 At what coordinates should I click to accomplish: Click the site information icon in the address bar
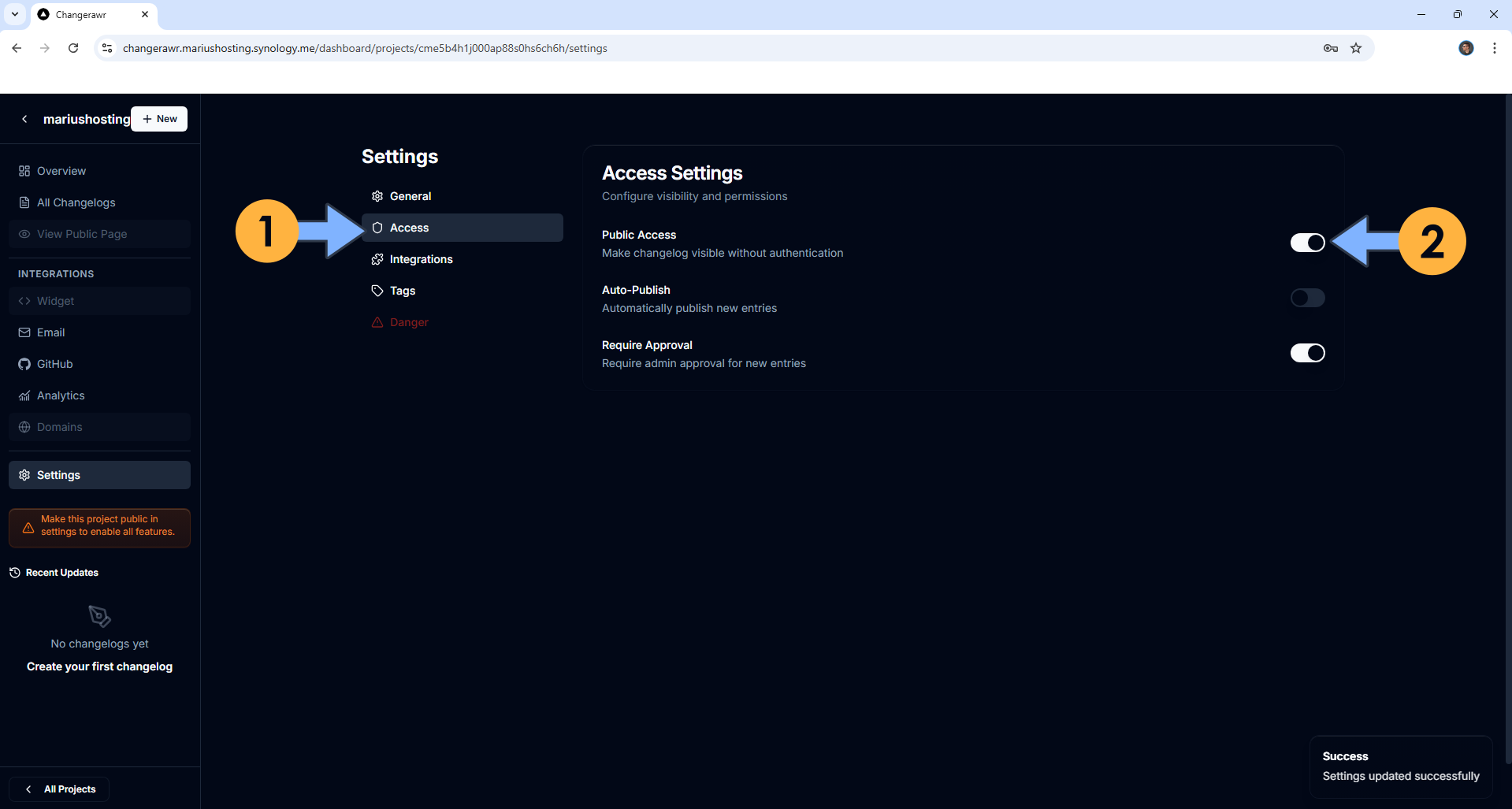pos(107,48)
